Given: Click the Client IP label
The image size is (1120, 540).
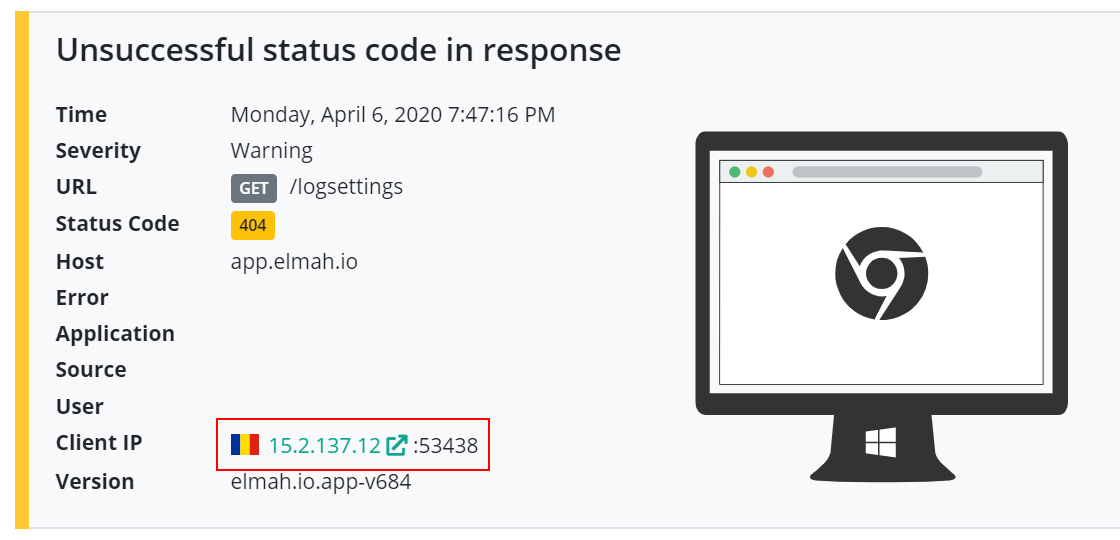Looking at the screenshot, I should pos(99,443).
